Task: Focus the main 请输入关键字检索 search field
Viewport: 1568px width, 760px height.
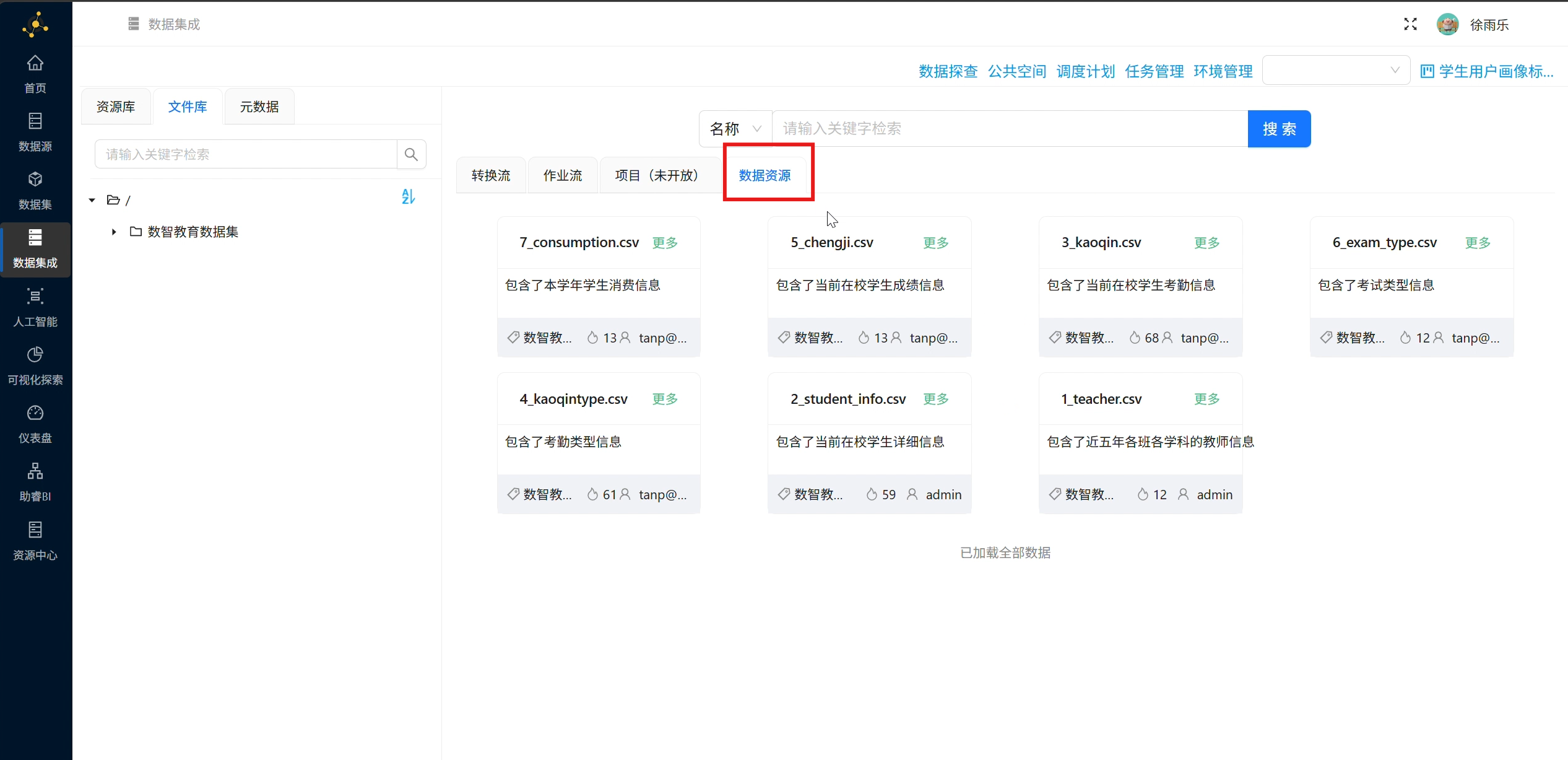Action: (x=1010, y=129)
